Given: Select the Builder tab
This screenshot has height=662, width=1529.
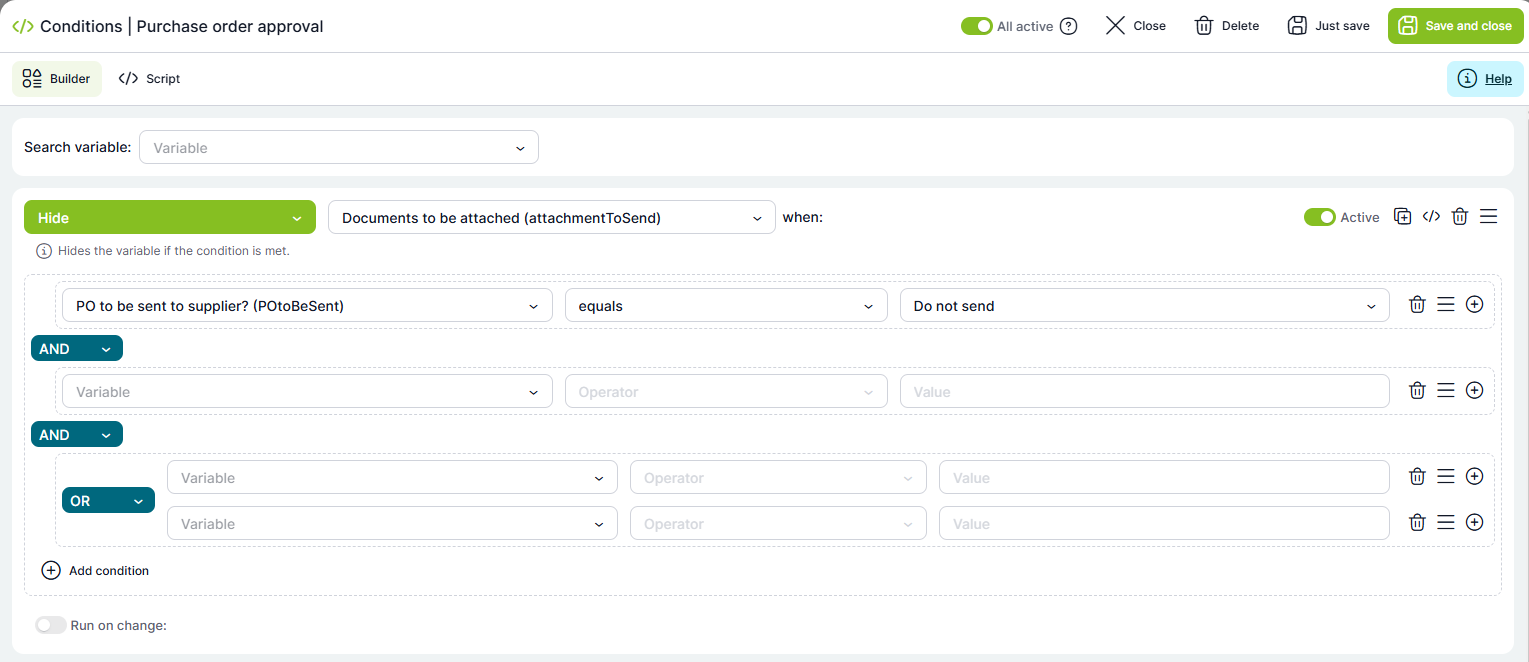Looking at the screenshot, I should 57,79.
